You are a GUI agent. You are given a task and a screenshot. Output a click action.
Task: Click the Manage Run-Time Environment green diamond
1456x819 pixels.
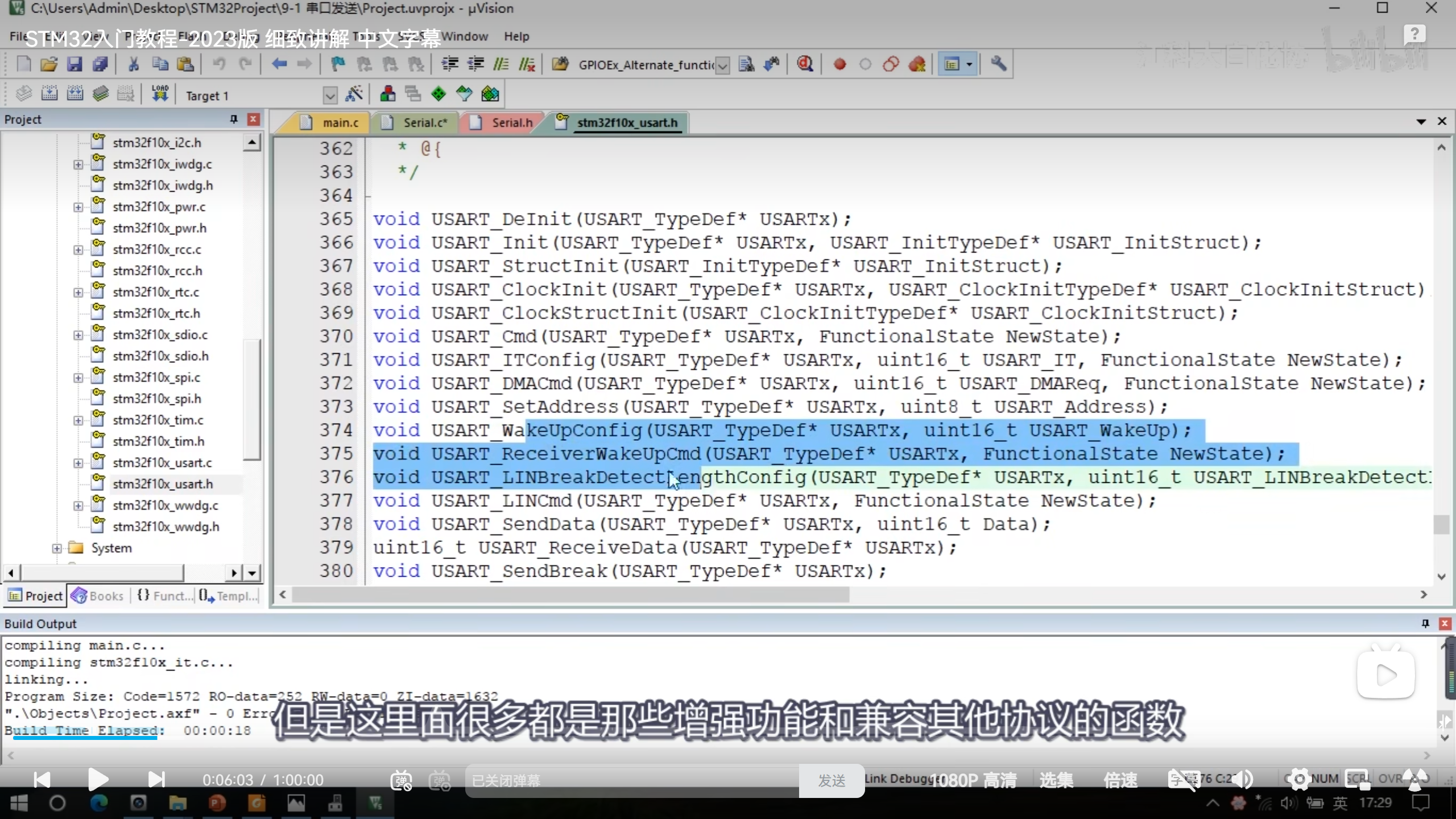coord(438,94)
